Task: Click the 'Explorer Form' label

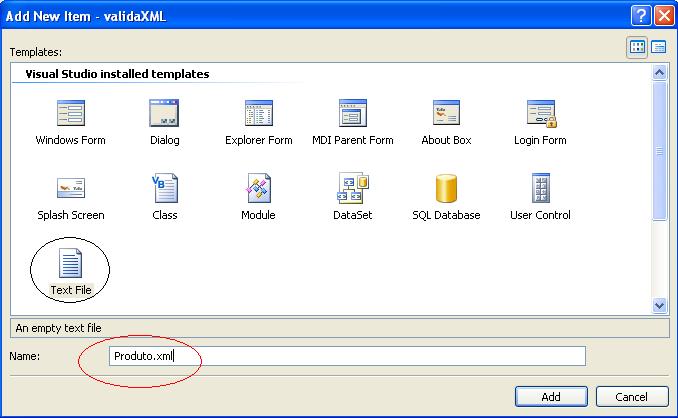Action: pos(259,140)
